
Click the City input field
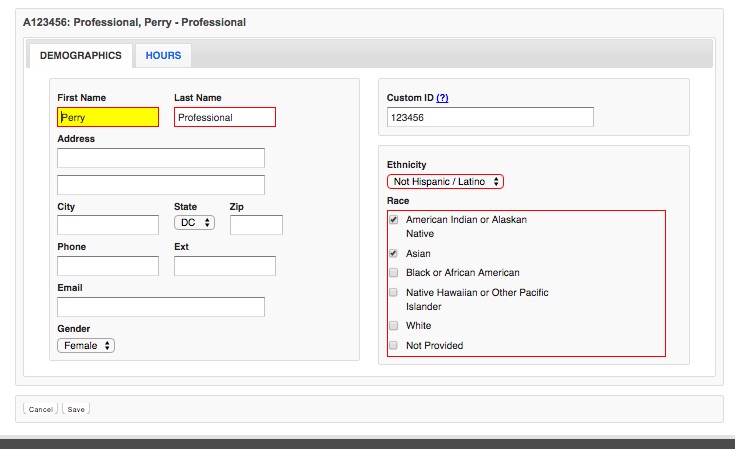108,225
